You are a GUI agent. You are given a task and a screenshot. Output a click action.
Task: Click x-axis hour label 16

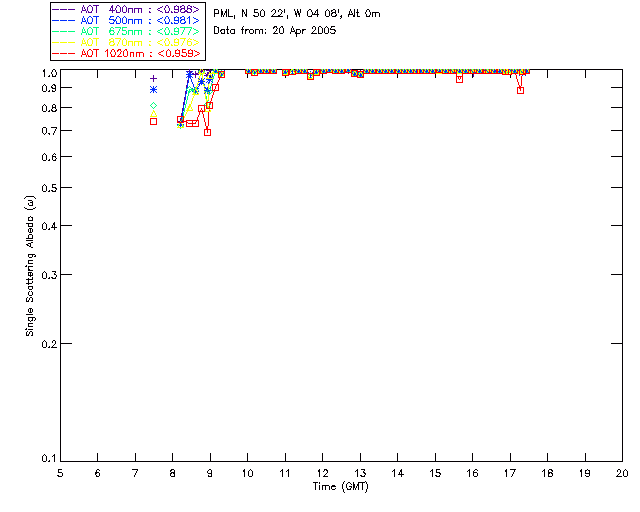[473, 473]
